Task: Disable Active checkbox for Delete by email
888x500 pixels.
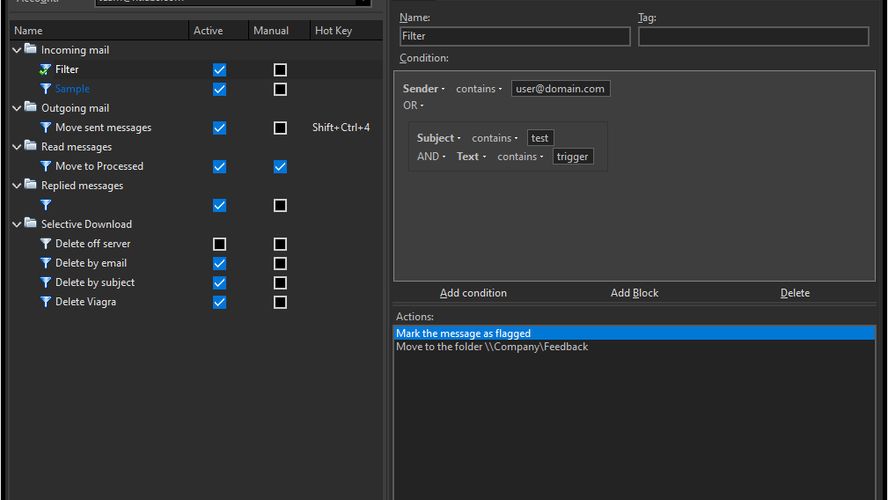Action: click(219, 263)
